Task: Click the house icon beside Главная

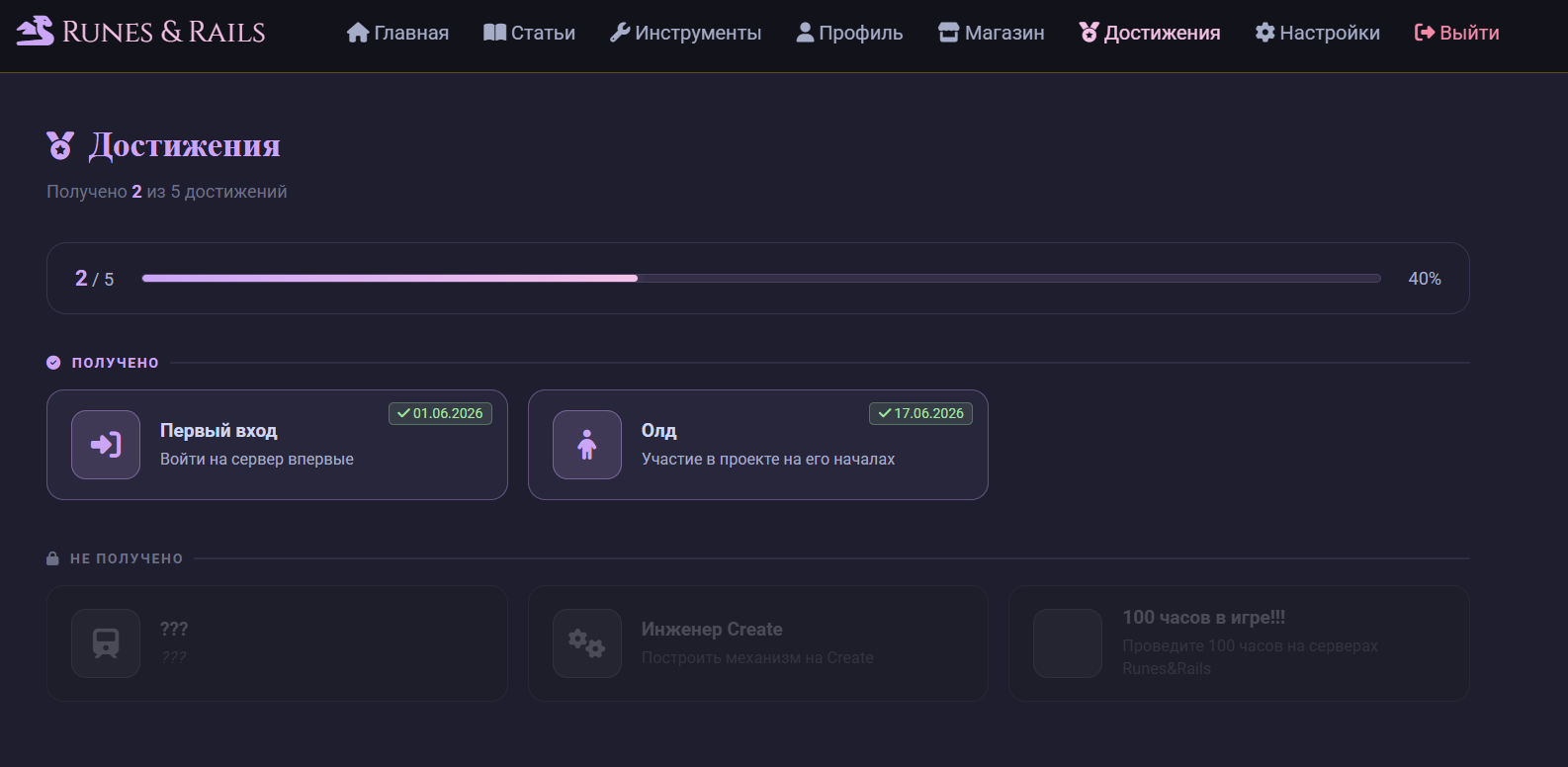Action: pos(358,33)
